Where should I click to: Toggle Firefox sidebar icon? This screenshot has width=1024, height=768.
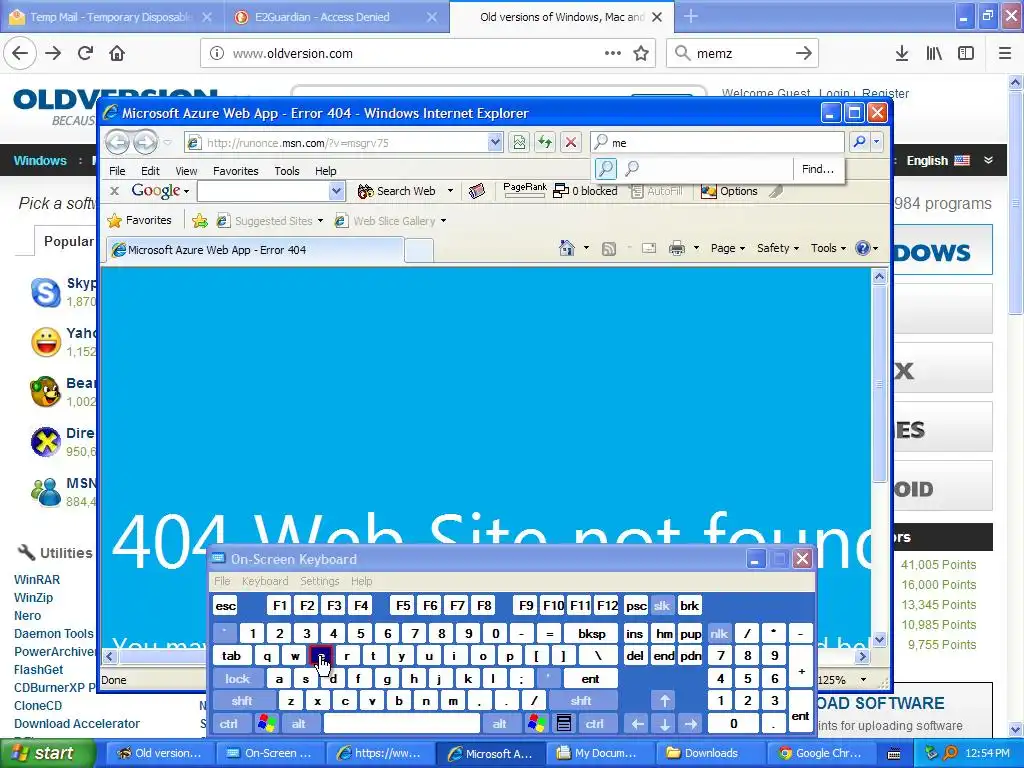tap(966, 54)
